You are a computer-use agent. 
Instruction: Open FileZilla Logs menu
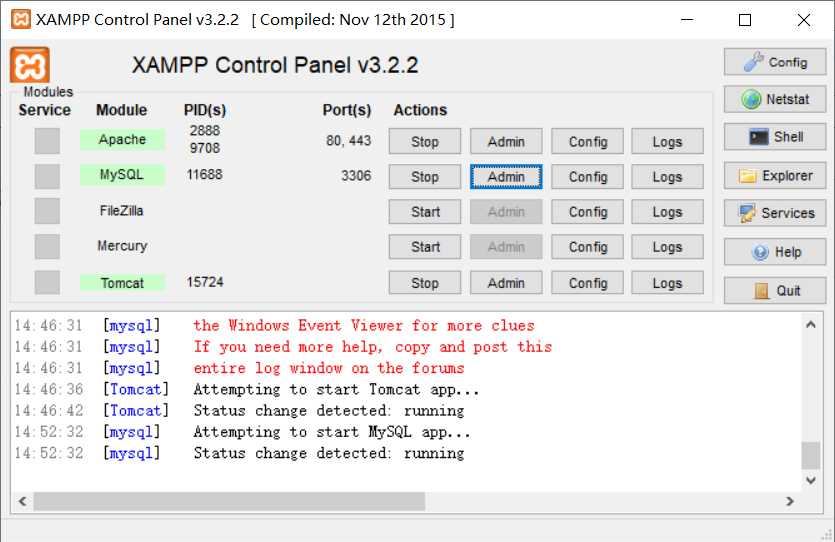pos(667,212)
